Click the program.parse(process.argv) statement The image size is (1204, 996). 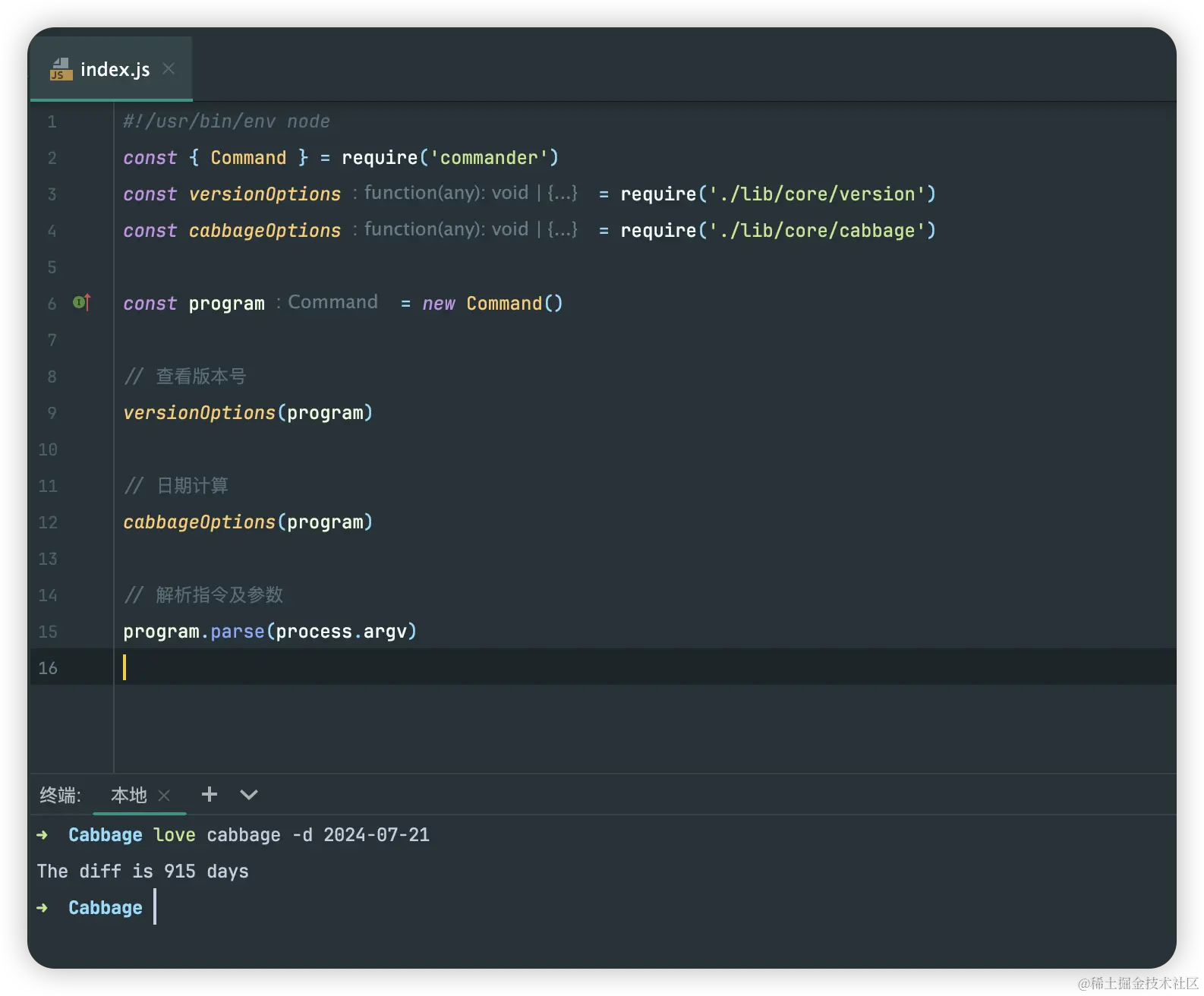click(x=270, y=632)
